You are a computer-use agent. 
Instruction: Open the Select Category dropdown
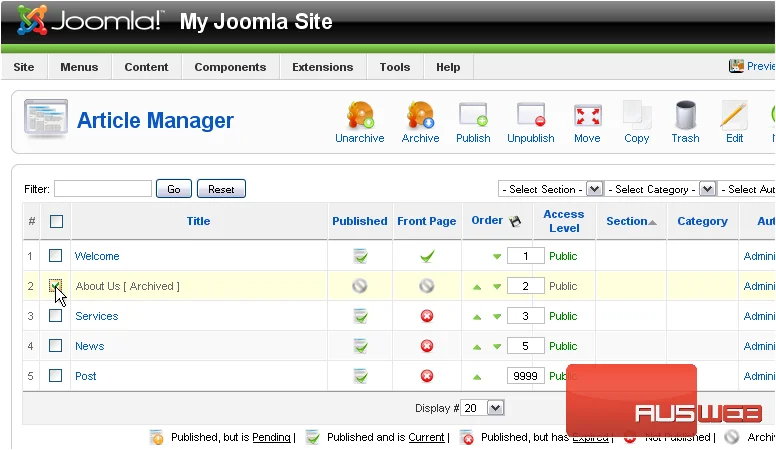(660, 189)
